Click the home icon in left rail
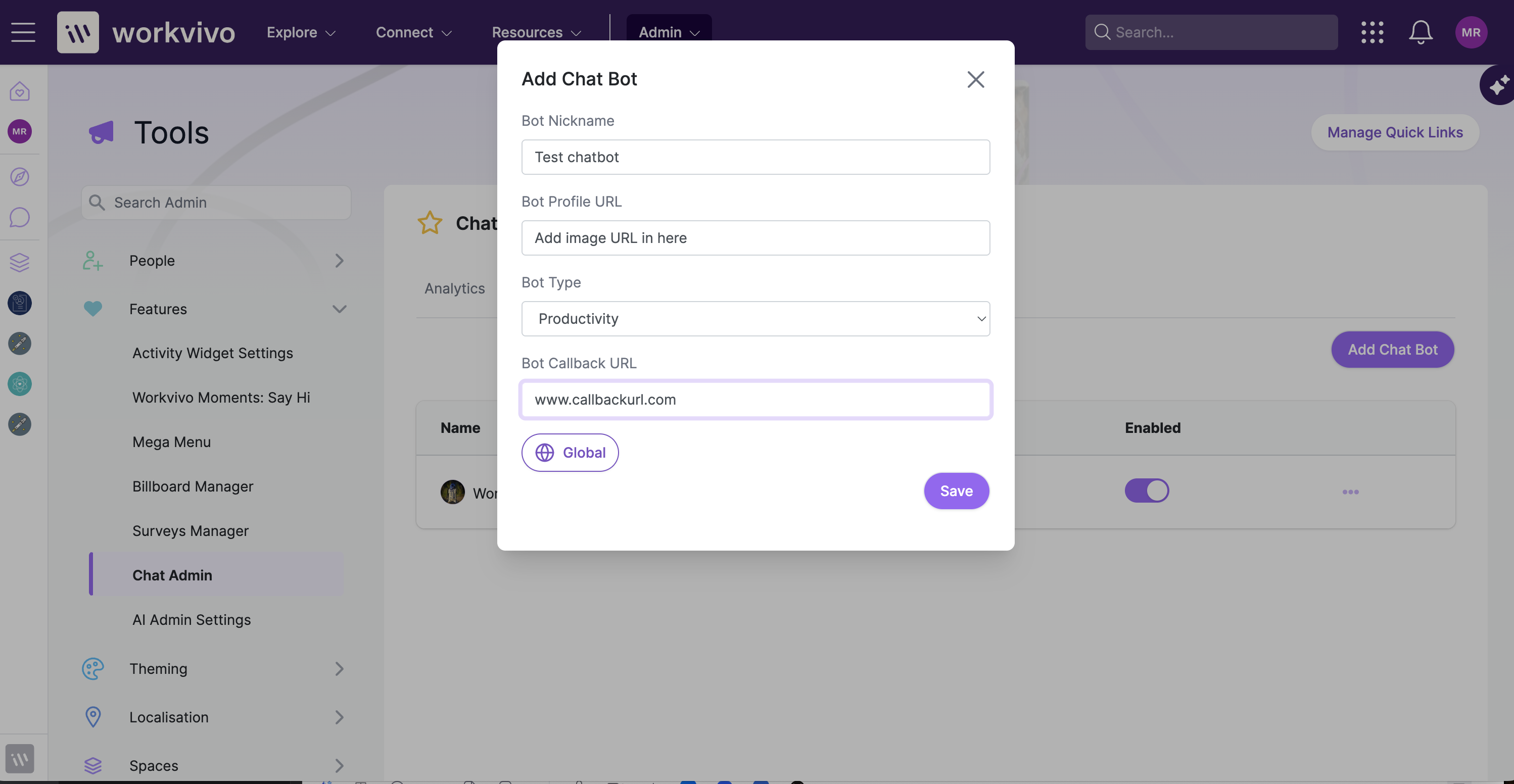1514x784 pixels. (x=19, y=91)
